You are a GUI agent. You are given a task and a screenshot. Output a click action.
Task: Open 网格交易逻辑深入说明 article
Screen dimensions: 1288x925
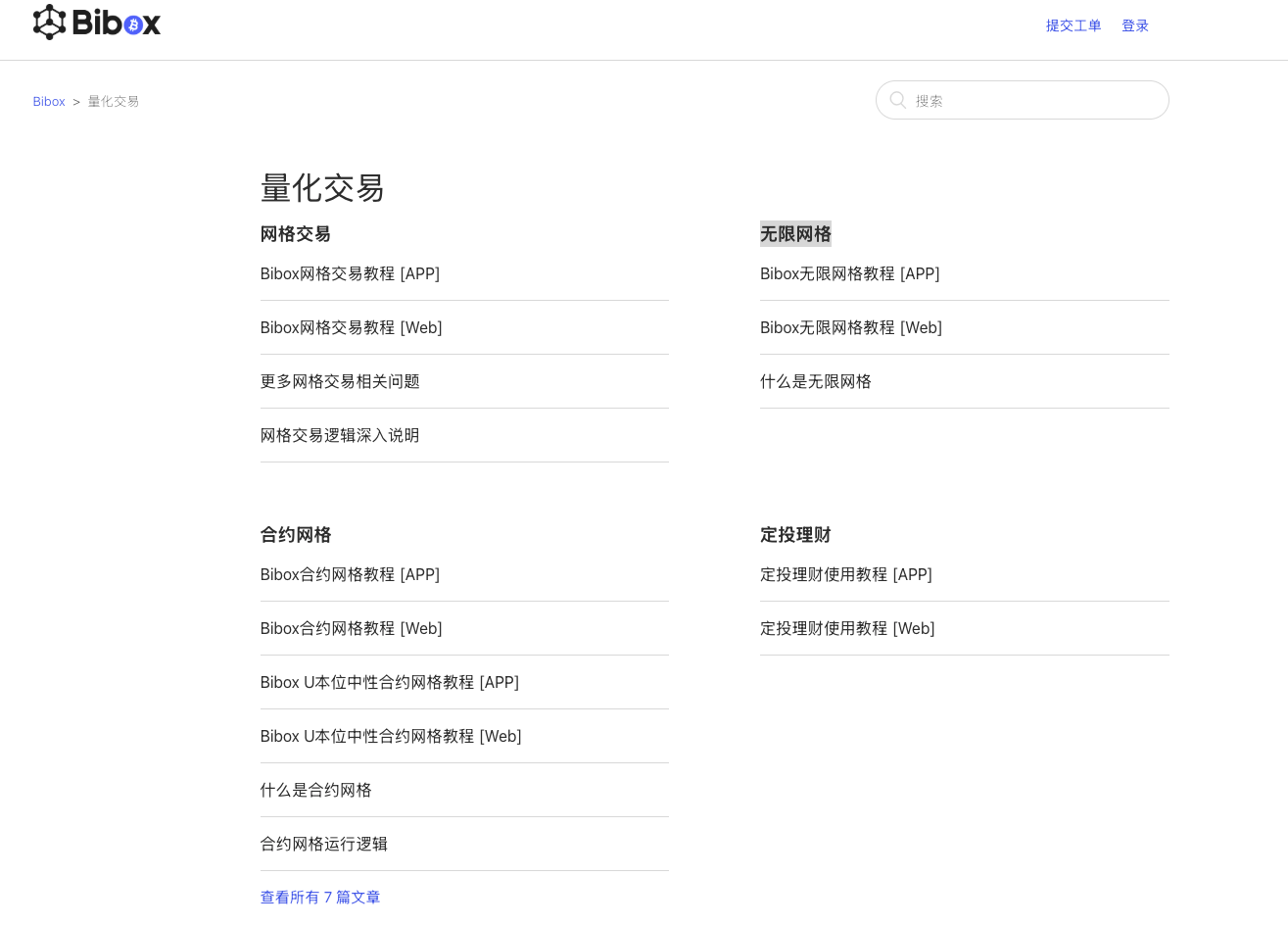[x=340, y=435]
